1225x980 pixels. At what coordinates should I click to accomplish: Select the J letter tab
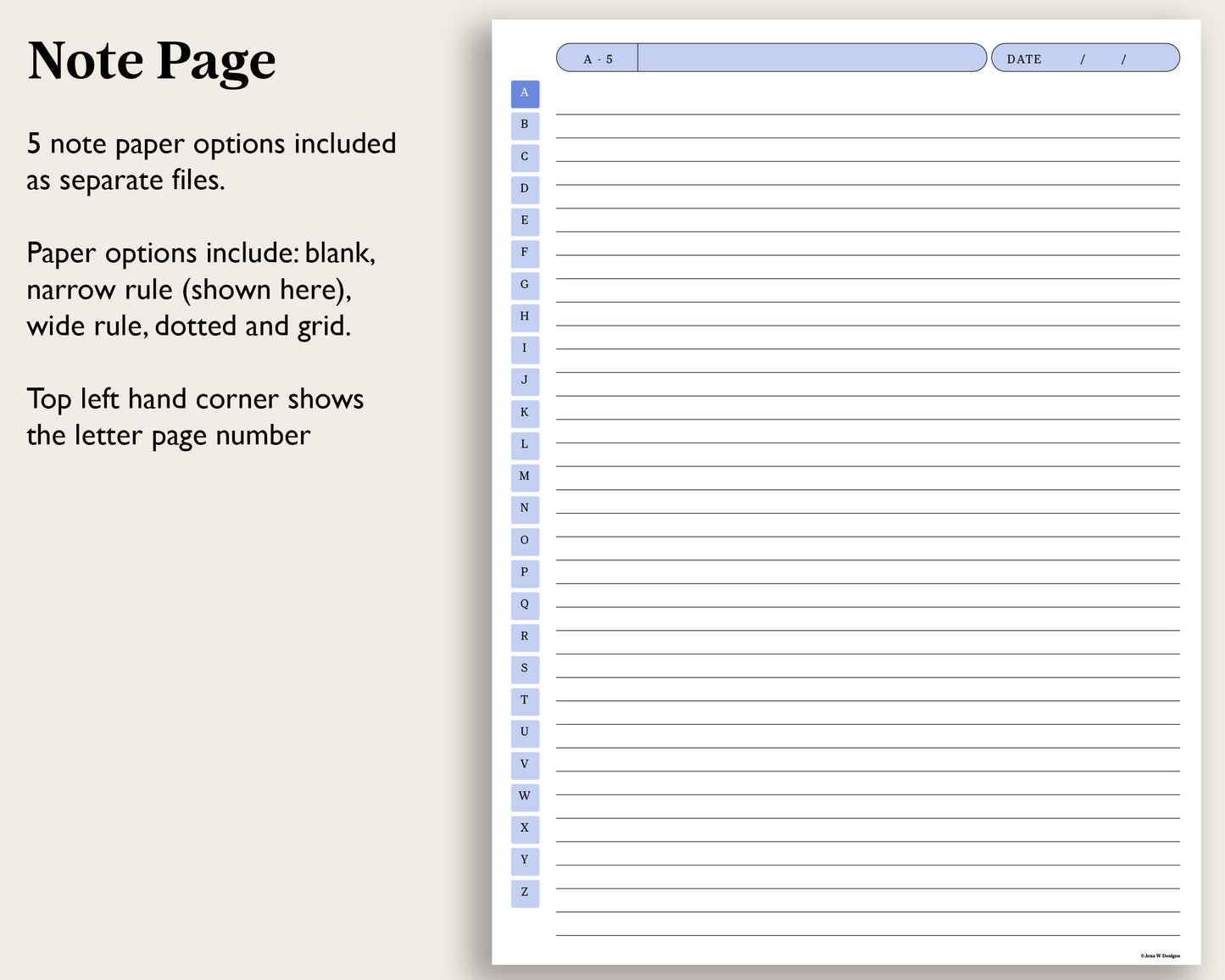coord(524,381)
